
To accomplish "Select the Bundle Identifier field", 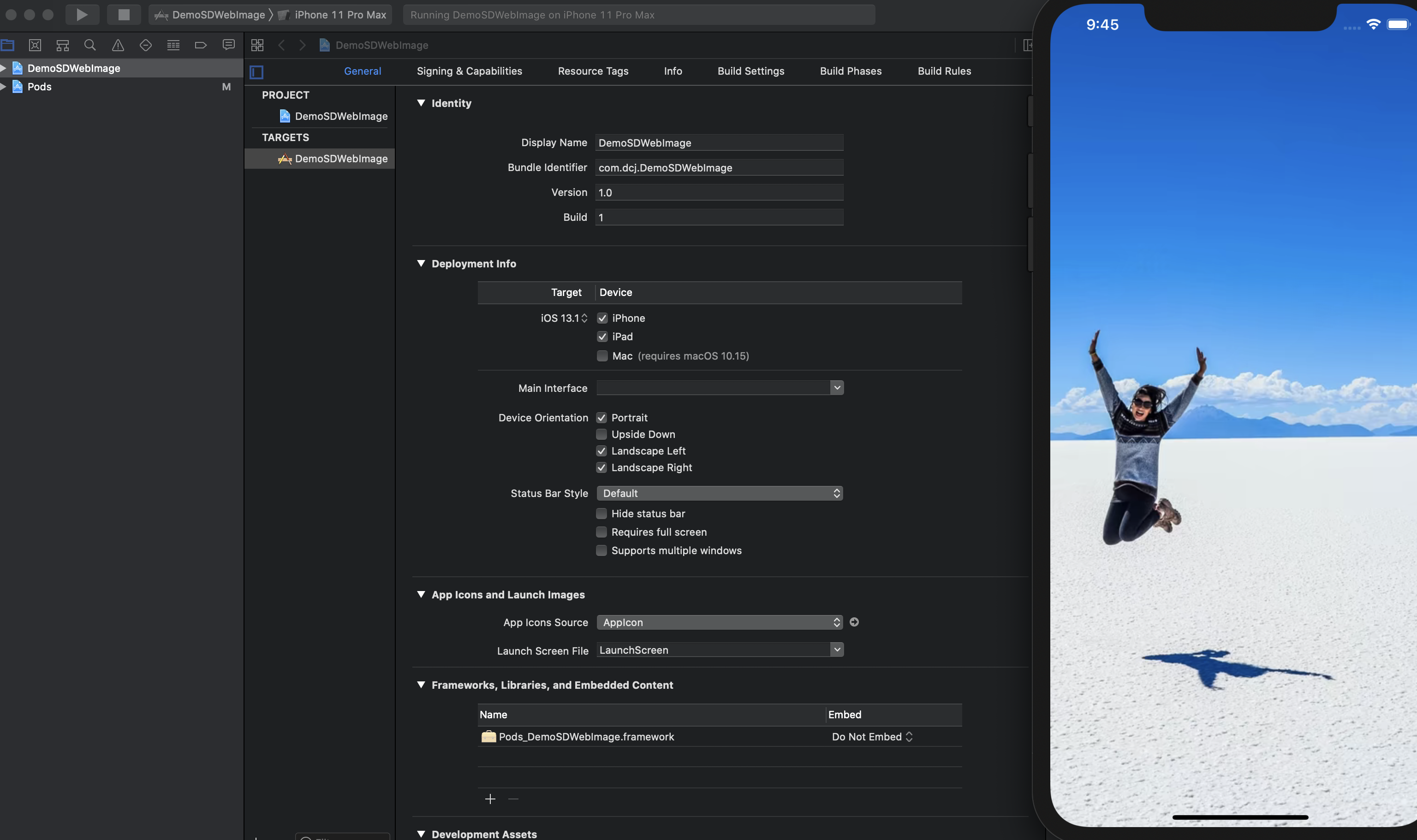I will [718, 167].
